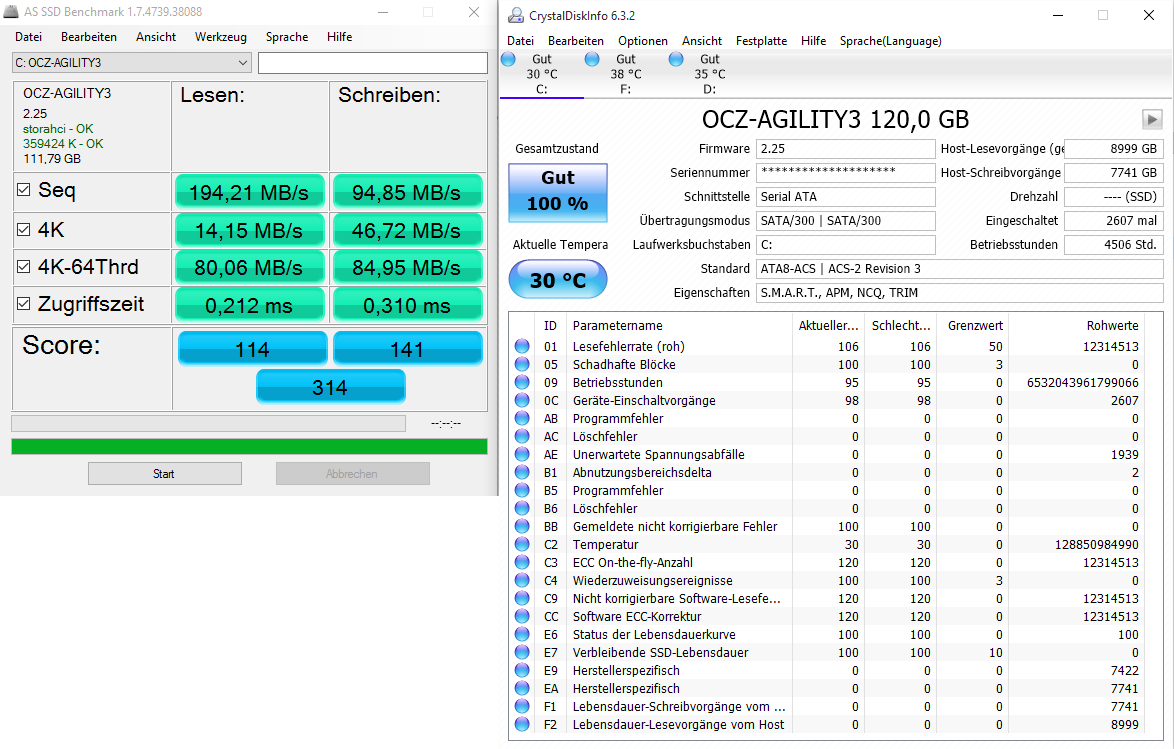Click the Seq read result 194,21 MB/s
The image size is (1174, 749).
[x=249, y=192]
